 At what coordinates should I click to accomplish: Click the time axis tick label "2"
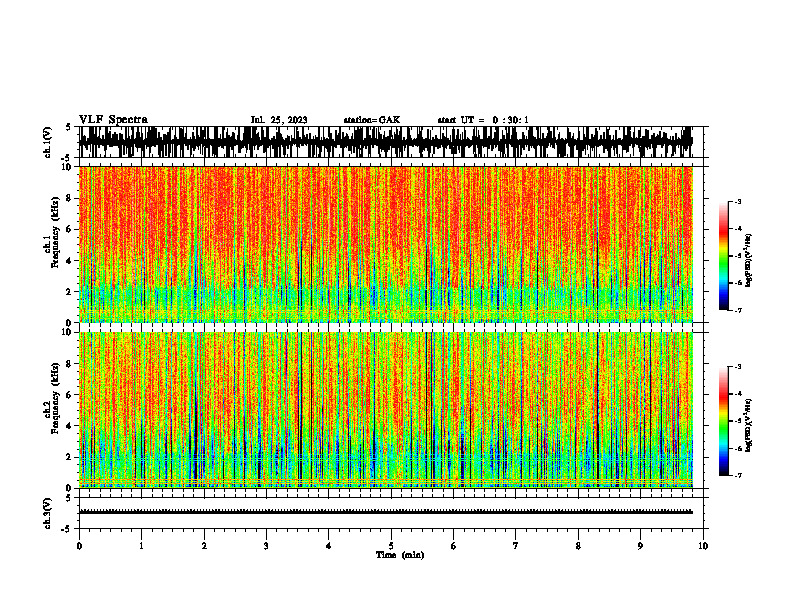point(204,546)
